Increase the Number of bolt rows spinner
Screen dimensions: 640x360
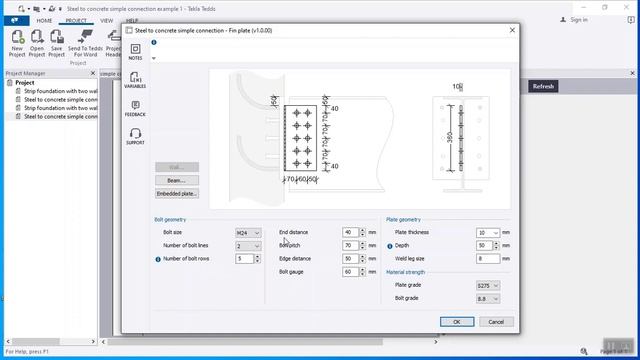click(257, 257)
